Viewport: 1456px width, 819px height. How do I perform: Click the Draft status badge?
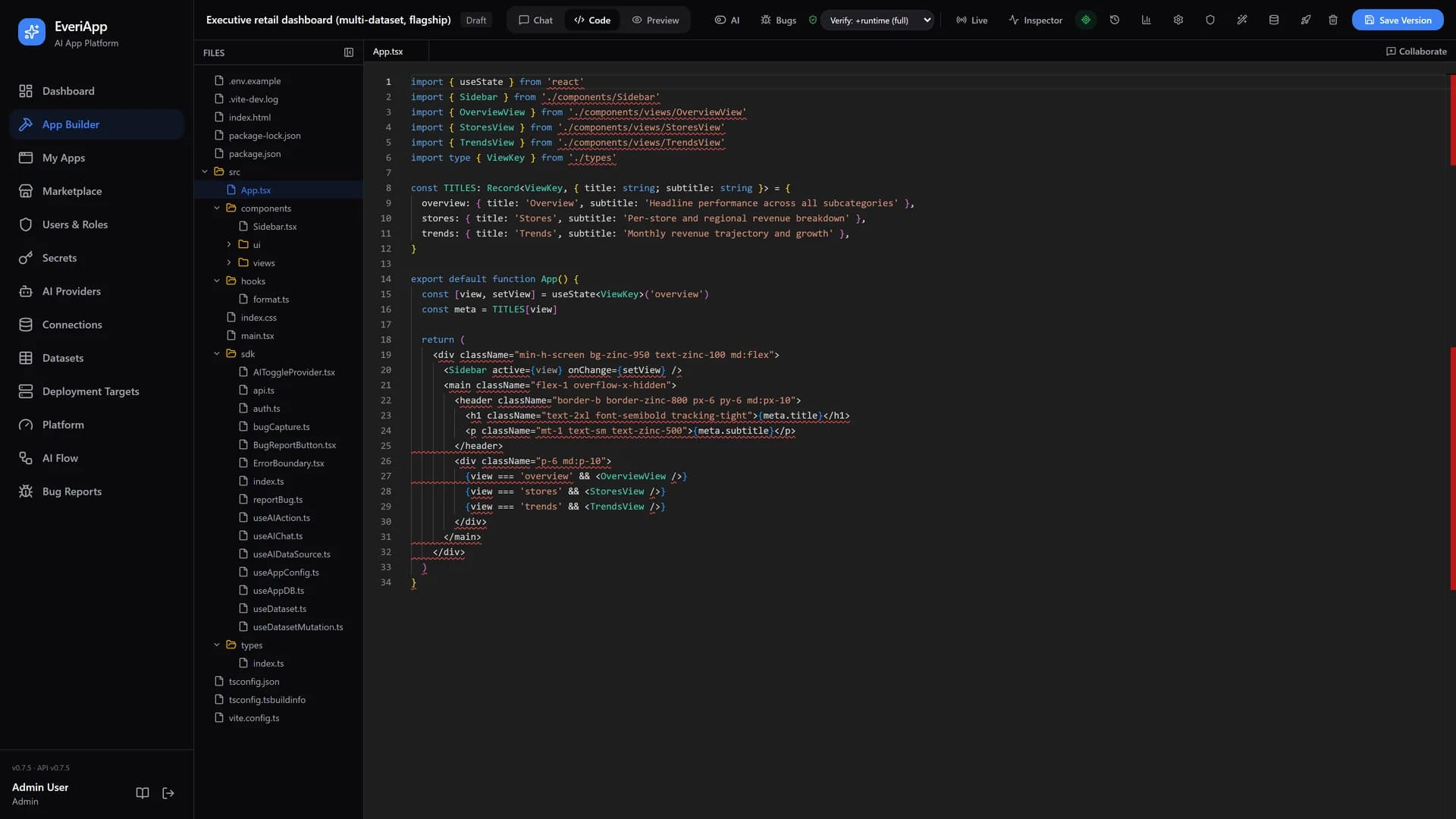[476, 20]
